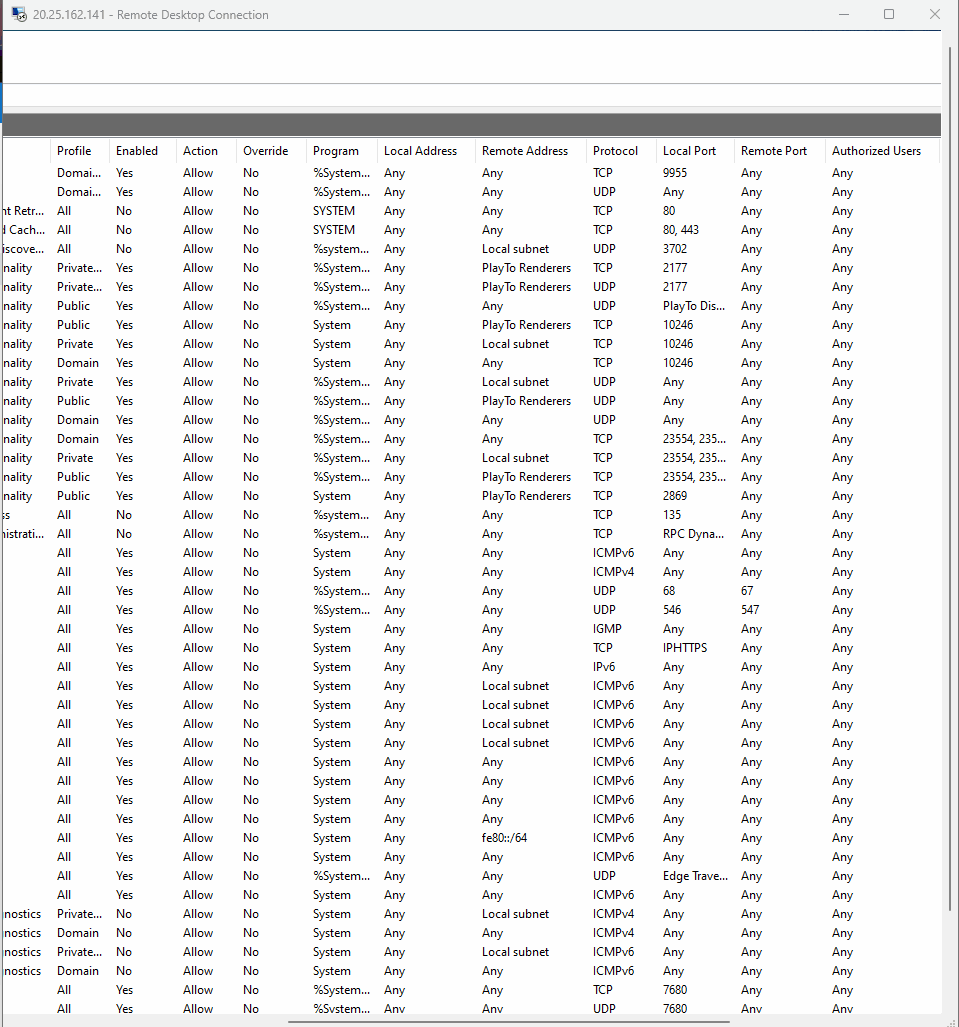The height and width of the screenshot is (1027, 959).
Task: Click the Override column header
Action: [265, 151]
